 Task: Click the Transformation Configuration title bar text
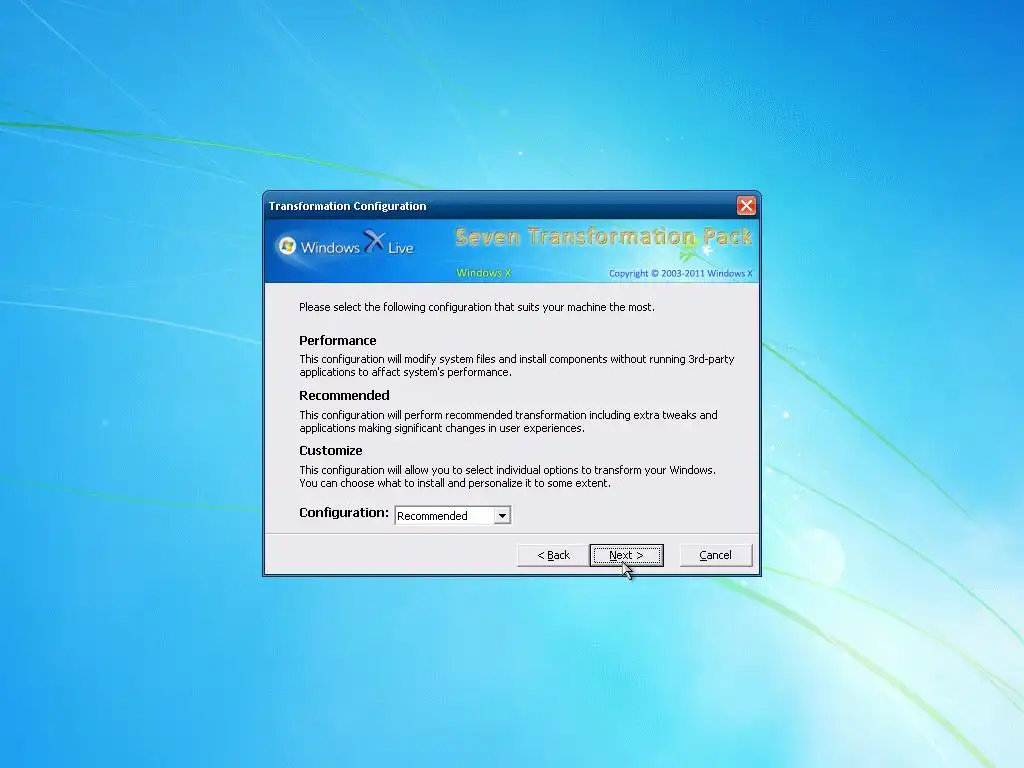pos(347,206)
